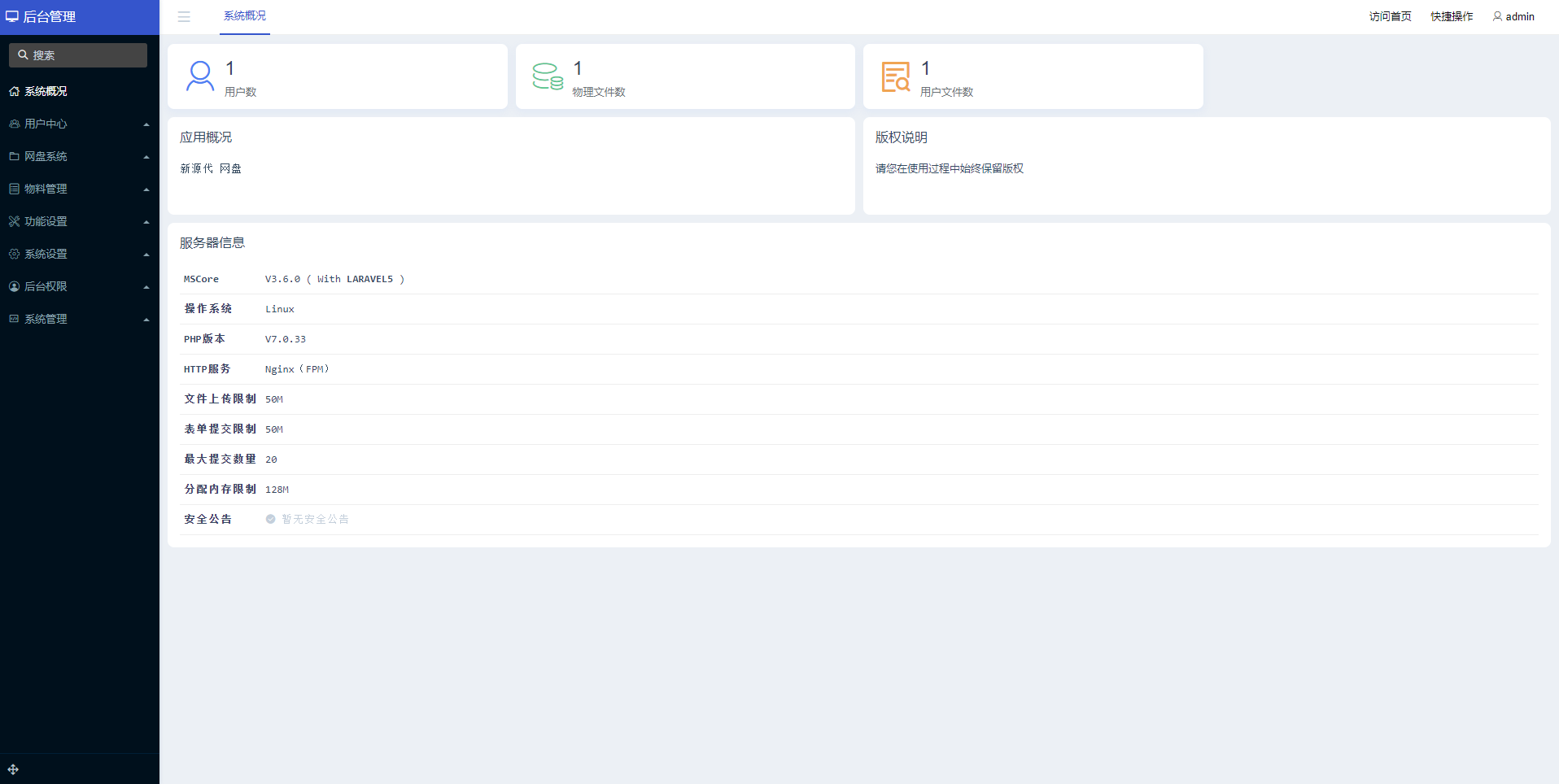
Task: Open the 功能设置 sidebar menu
Action: [80, 221]
